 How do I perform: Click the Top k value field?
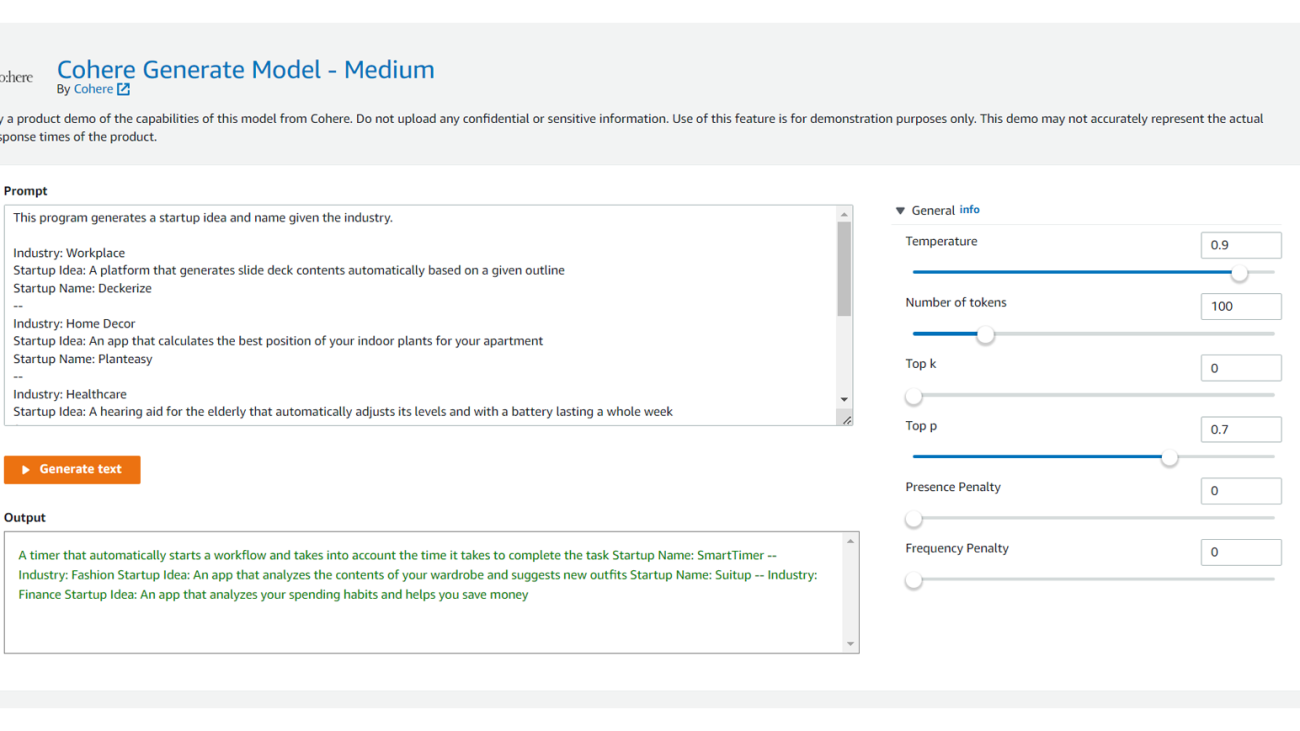tap(1240, 368)
